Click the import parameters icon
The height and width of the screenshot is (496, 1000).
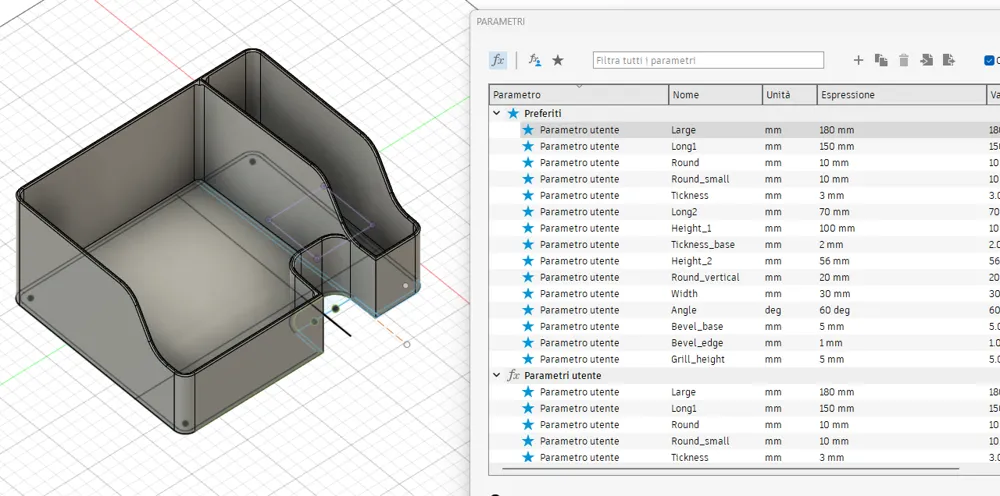tap(927, 60)
